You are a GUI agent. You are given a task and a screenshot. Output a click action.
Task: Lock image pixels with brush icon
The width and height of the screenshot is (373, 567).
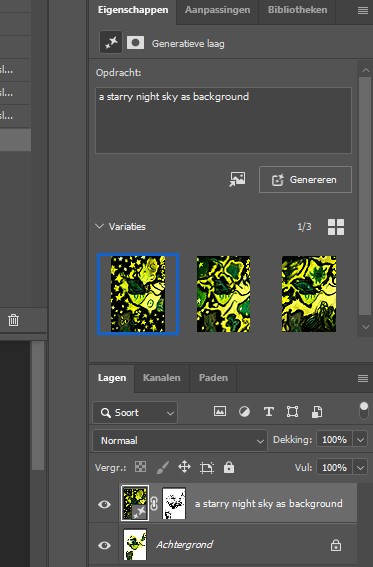(163, 467)
